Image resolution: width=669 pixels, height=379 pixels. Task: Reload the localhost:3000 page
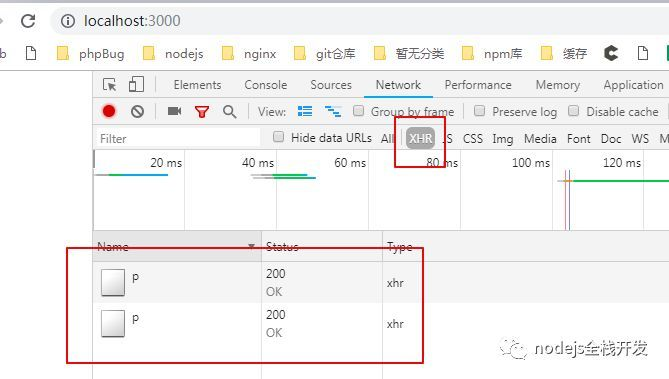[x=28, y=20]
